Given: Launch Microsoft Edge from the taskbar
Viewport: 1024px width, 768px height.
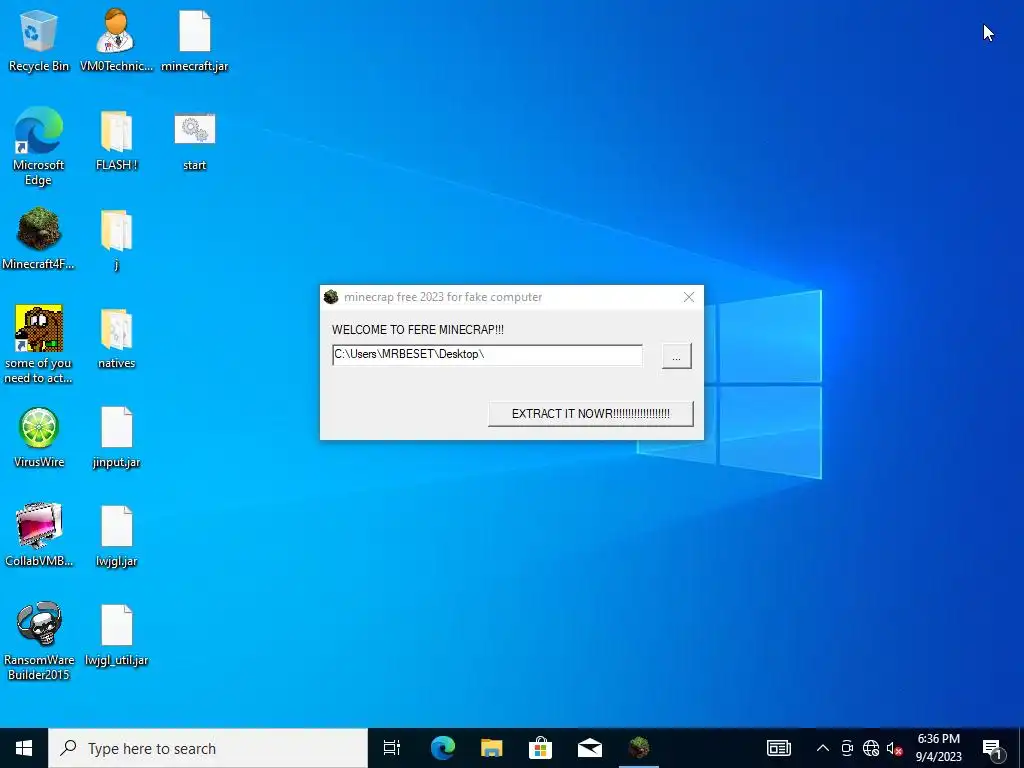Looking at the screenshot, I should 443,748.
